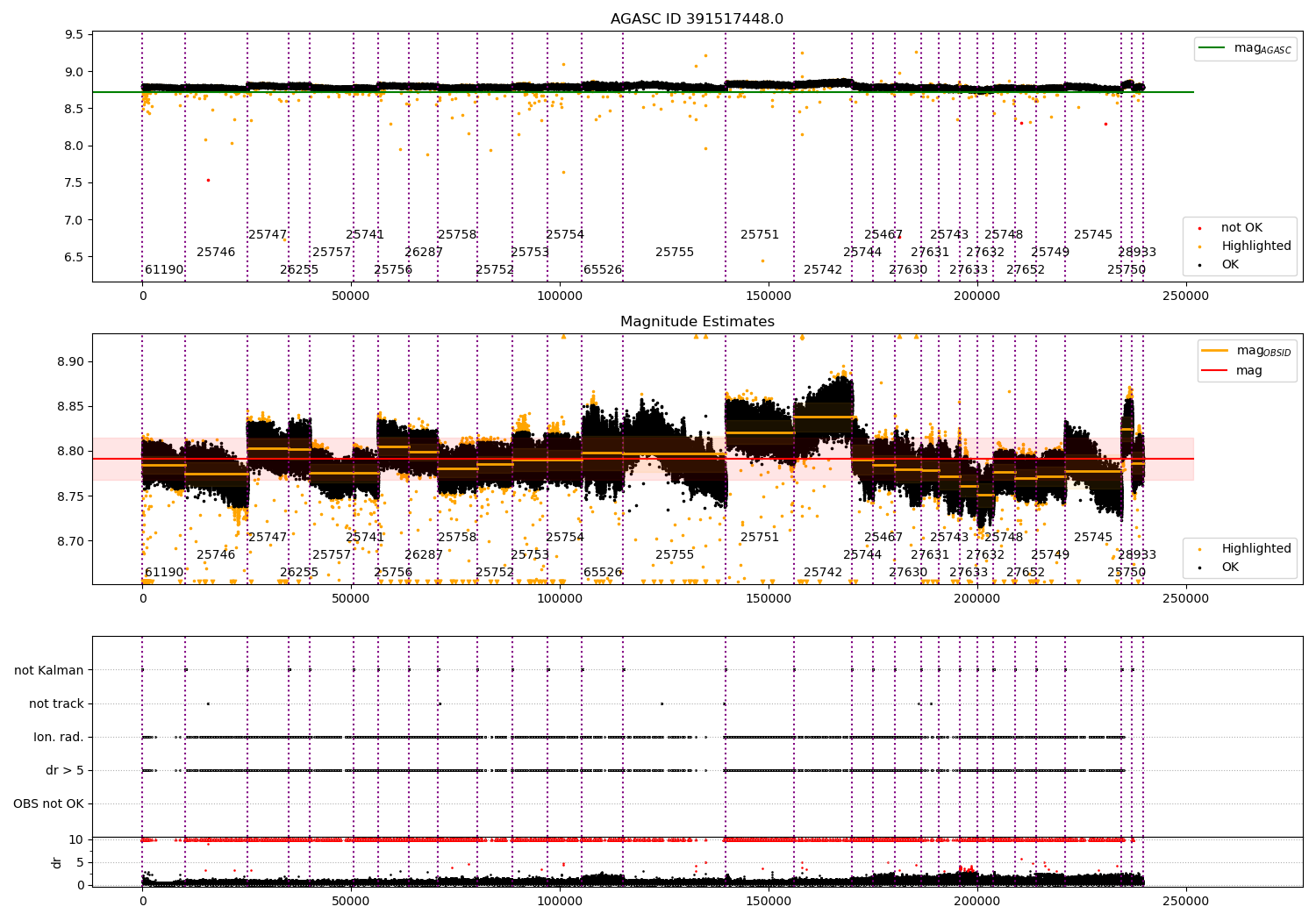
Task: Click obsid label 26255 in top plot
Action: [x=299, y=270]
